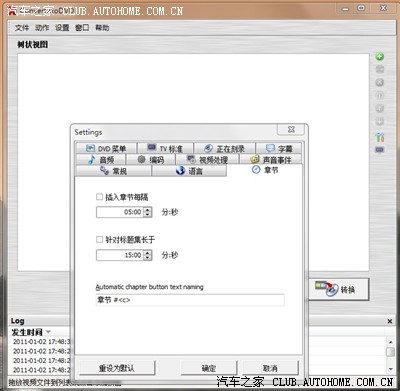Viewport: 400px width, 391px height.
Task: Open the 音频 audio tab
Action: click(x=101, y=160)
